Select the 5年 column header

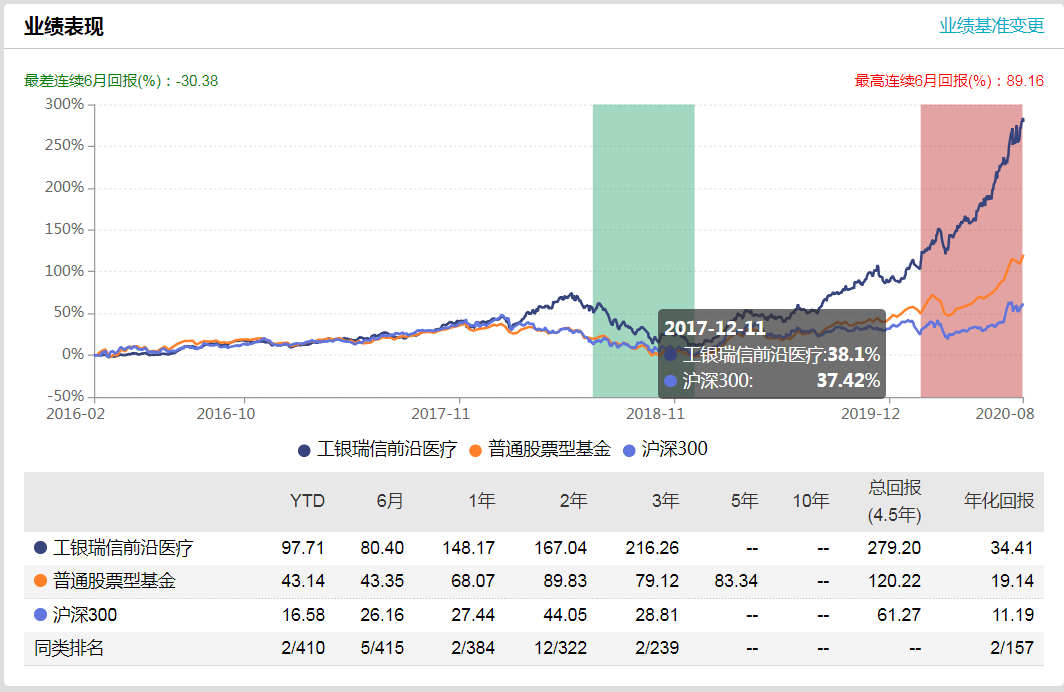pyautogui.click(x=744, y=501)
